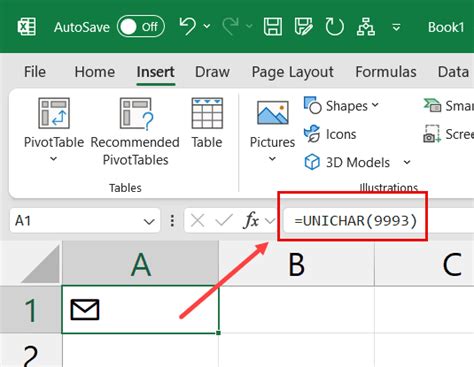Open the Redo history dropdown arrow

point(249,26)
